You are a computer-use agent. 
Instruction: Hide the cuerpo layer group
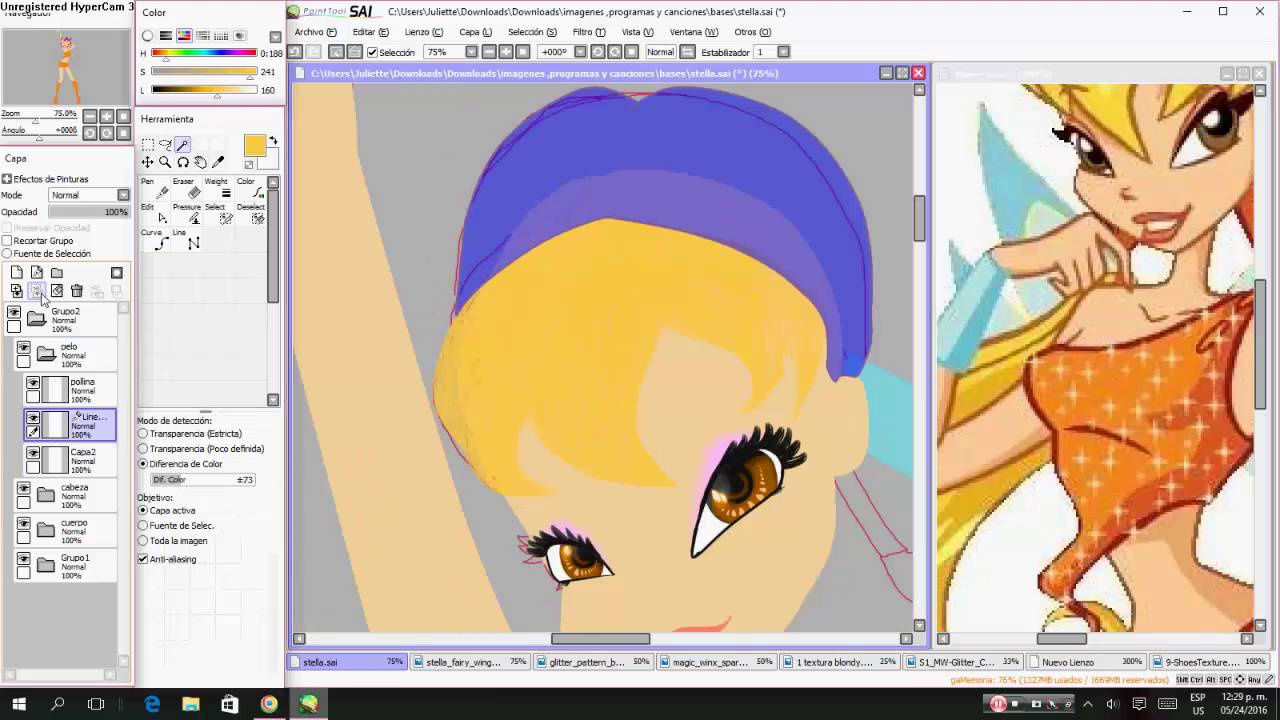coord(23,524)
